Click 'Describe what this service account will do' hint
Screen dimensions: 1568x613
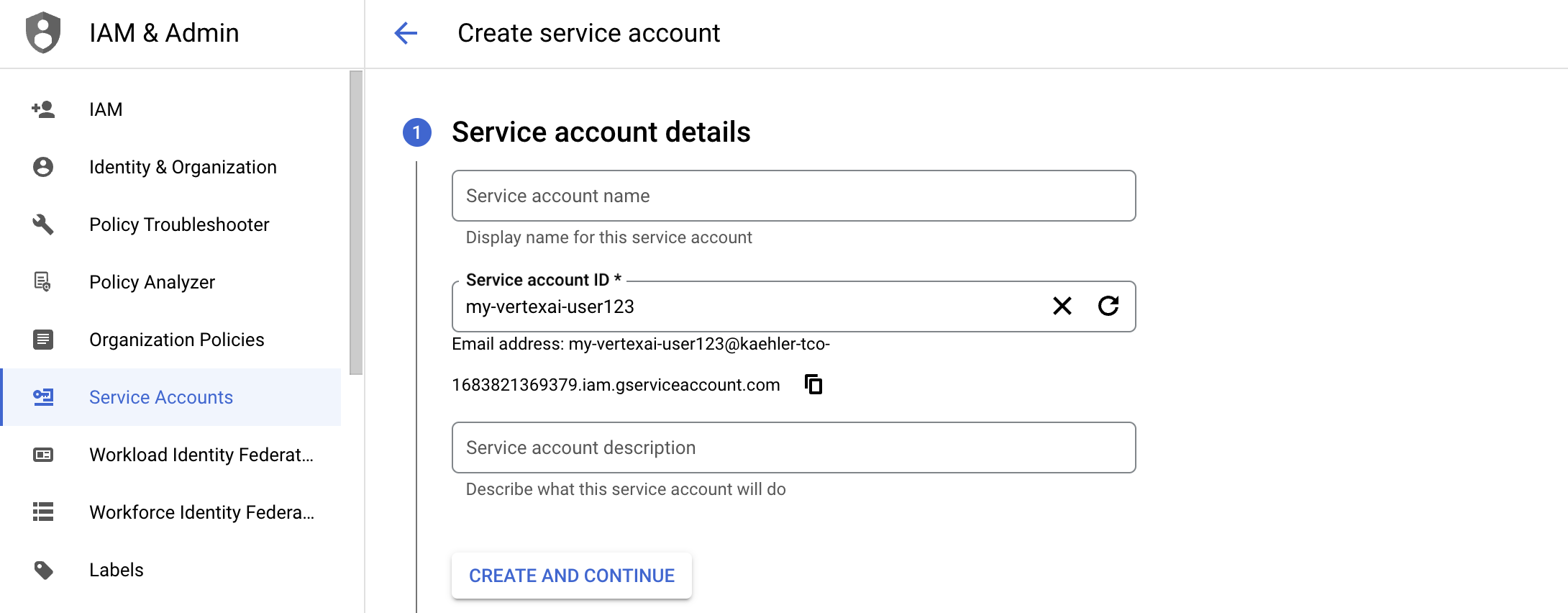click(x=626, y=489)
